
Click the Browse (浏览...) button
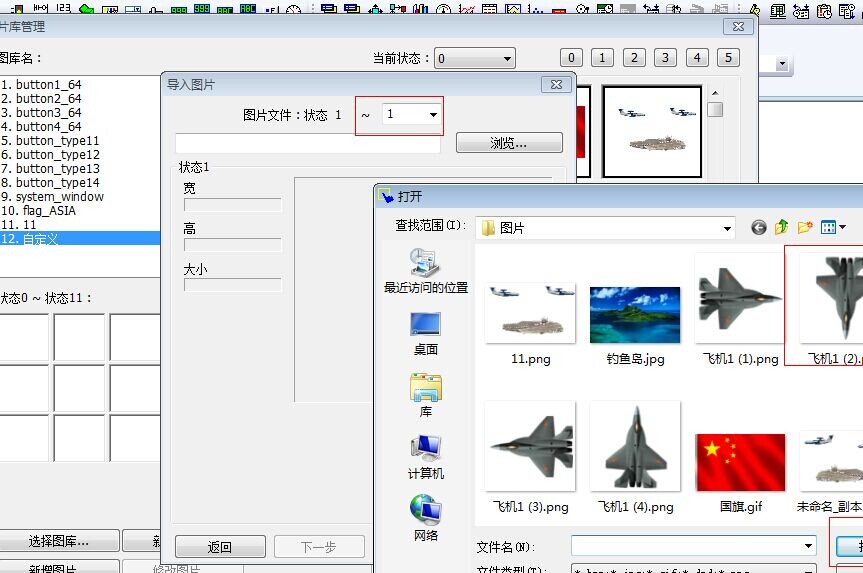pos(508,143)
